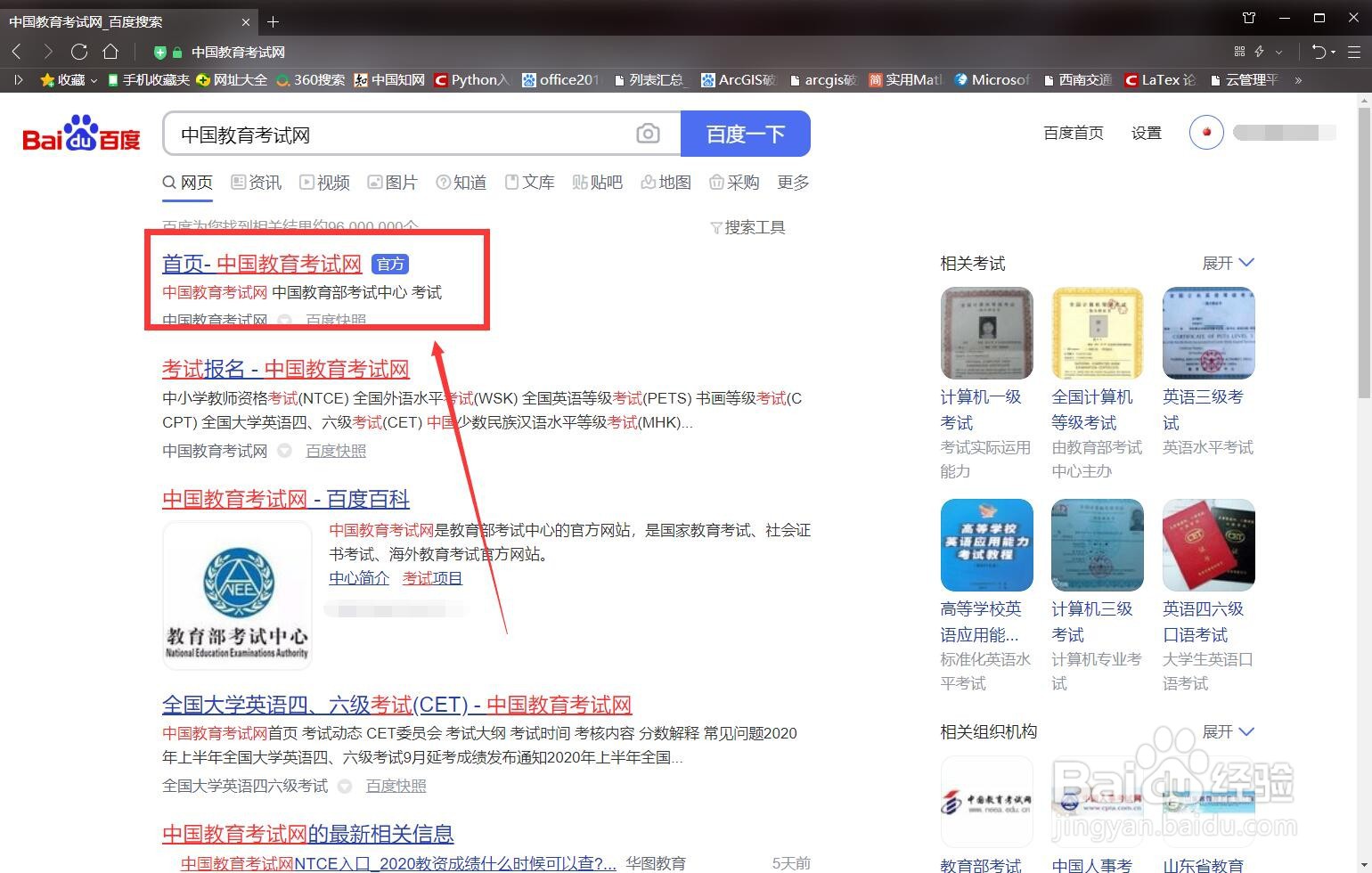This screenshot has height=873, width=1372.
Task: Open the LaTex论 bookmark
Action: (1160, 80)
